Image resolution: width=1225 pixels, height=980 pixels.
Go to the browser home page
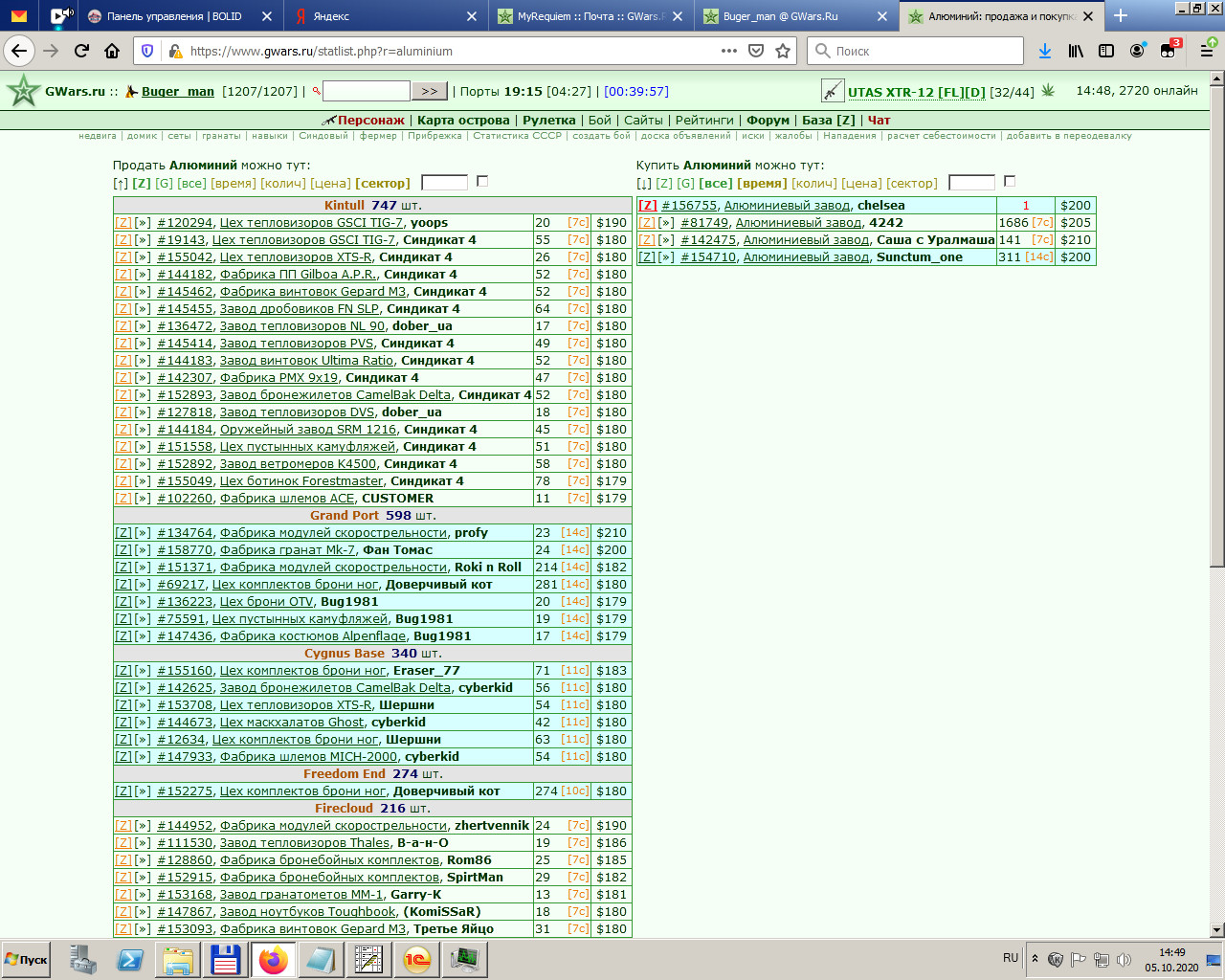click(112, 51)
